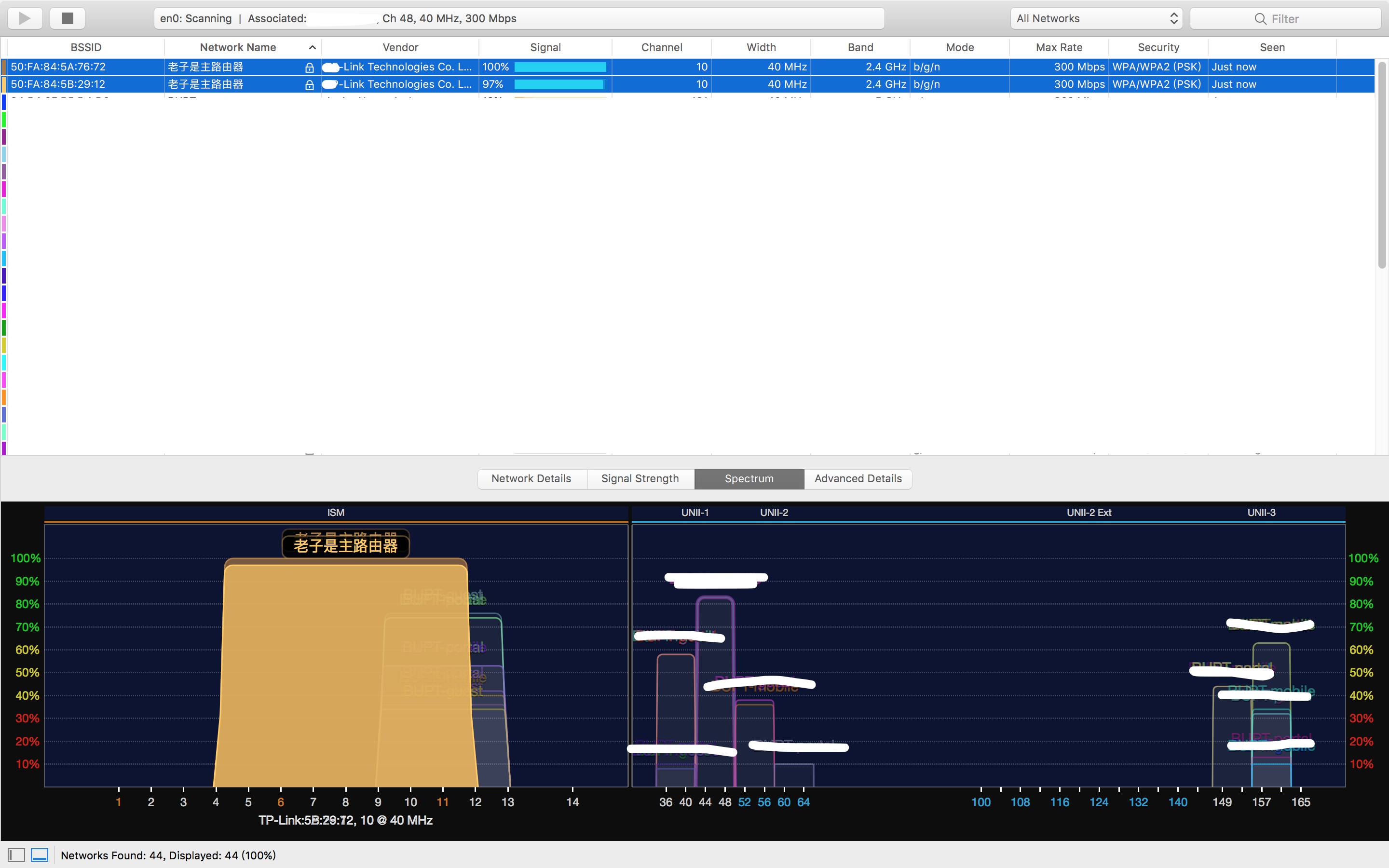Toggle the bottom details pane icon

[x=40, y=855]
